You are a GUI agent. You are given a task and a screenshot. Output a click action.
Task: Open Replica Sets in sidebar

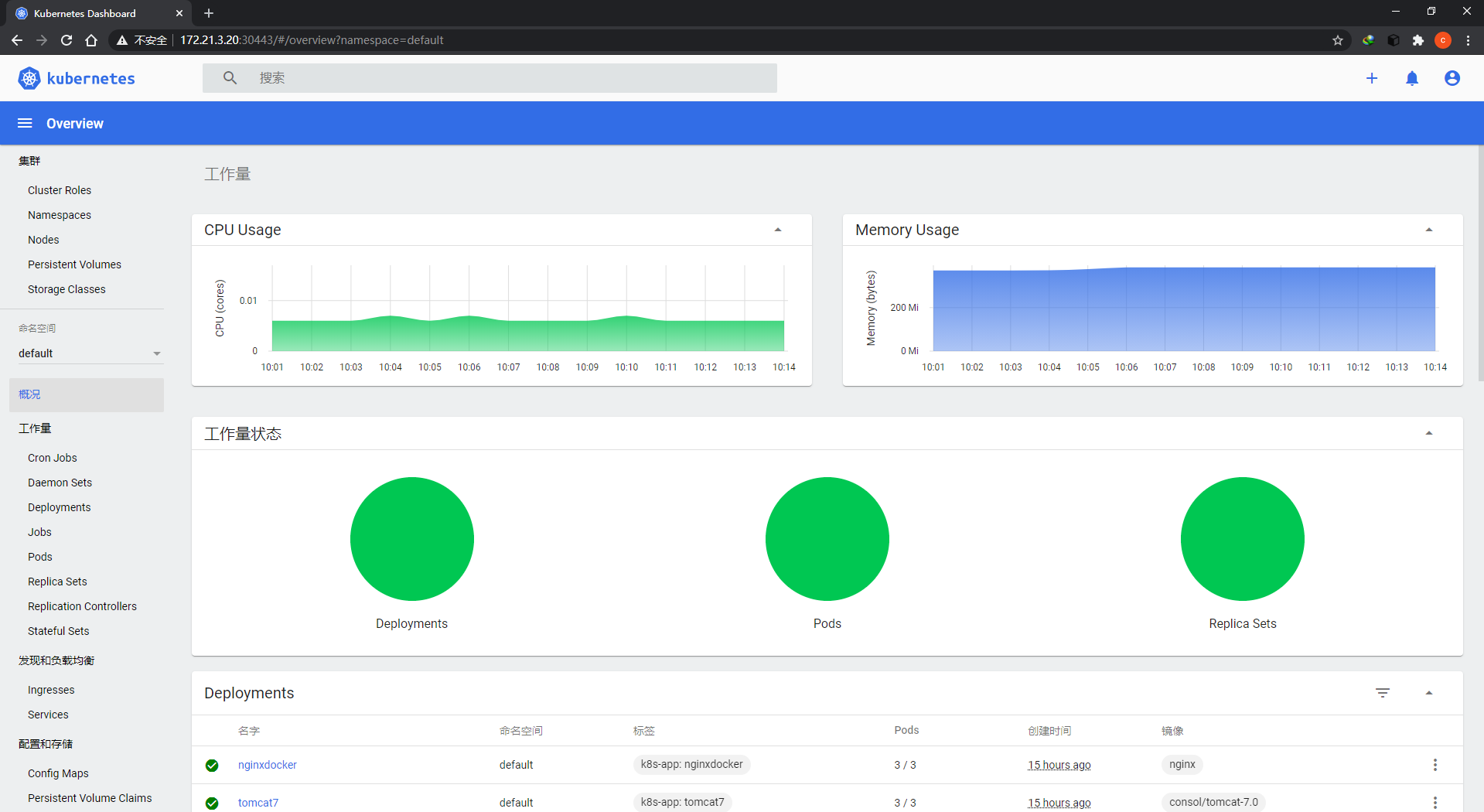[x=57, y=582]
